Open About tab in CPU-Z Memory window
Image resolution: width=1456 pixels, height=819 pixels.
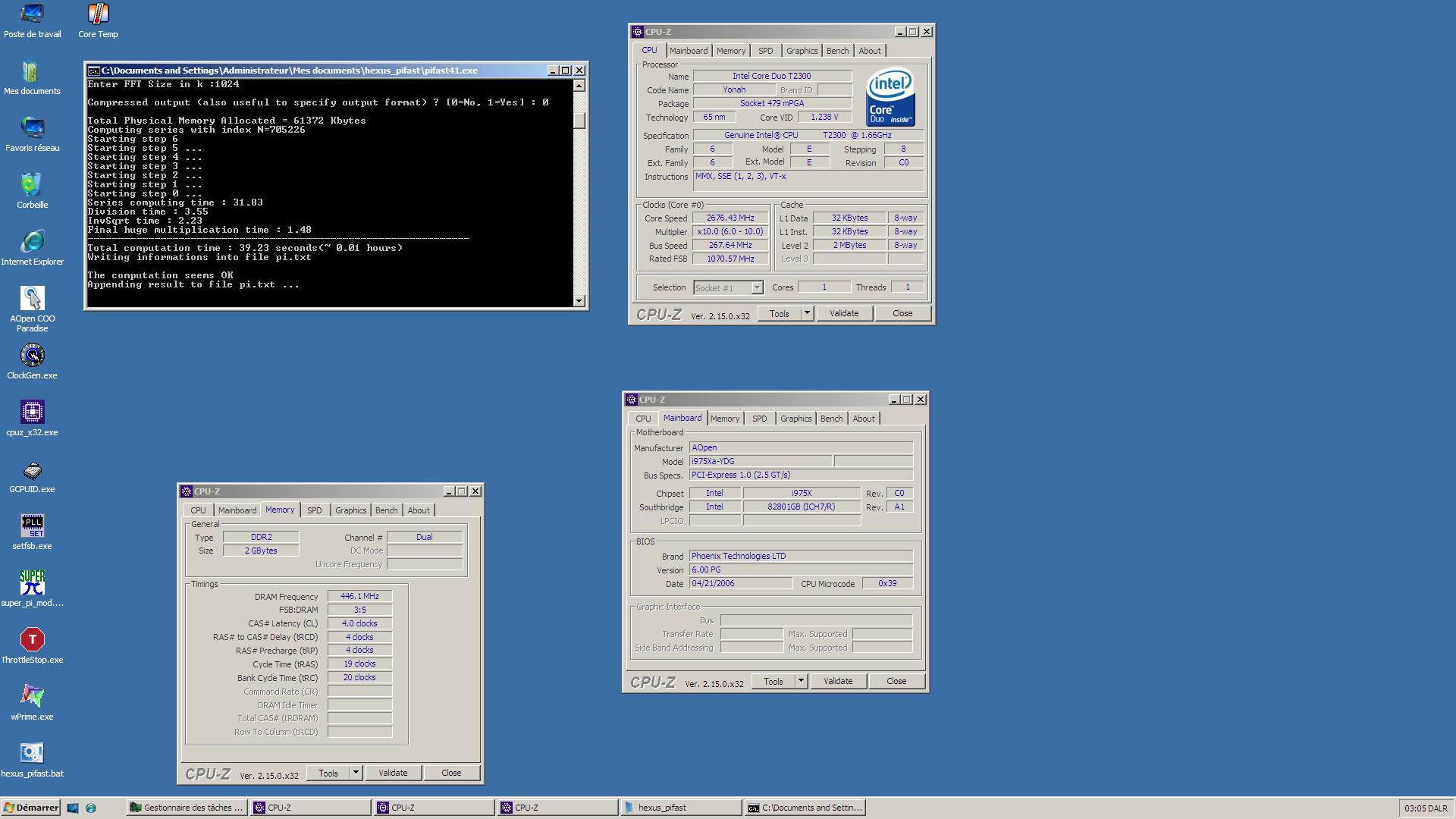(x=419, y=510)
